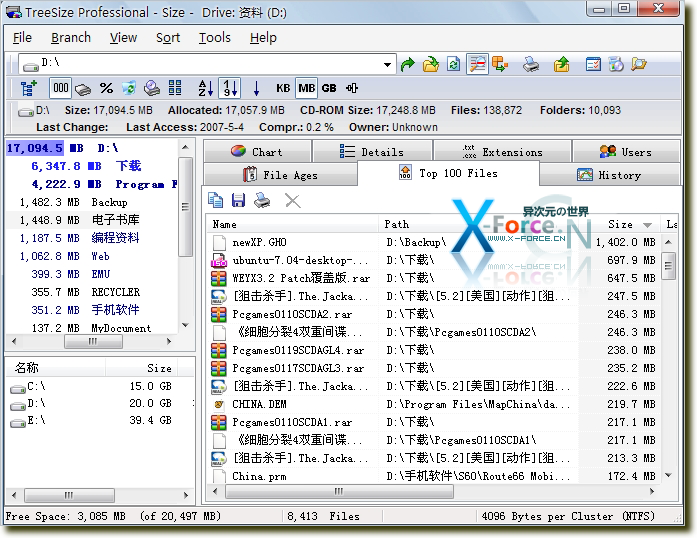Select drive C:\ in the drive list

[36, 386]
